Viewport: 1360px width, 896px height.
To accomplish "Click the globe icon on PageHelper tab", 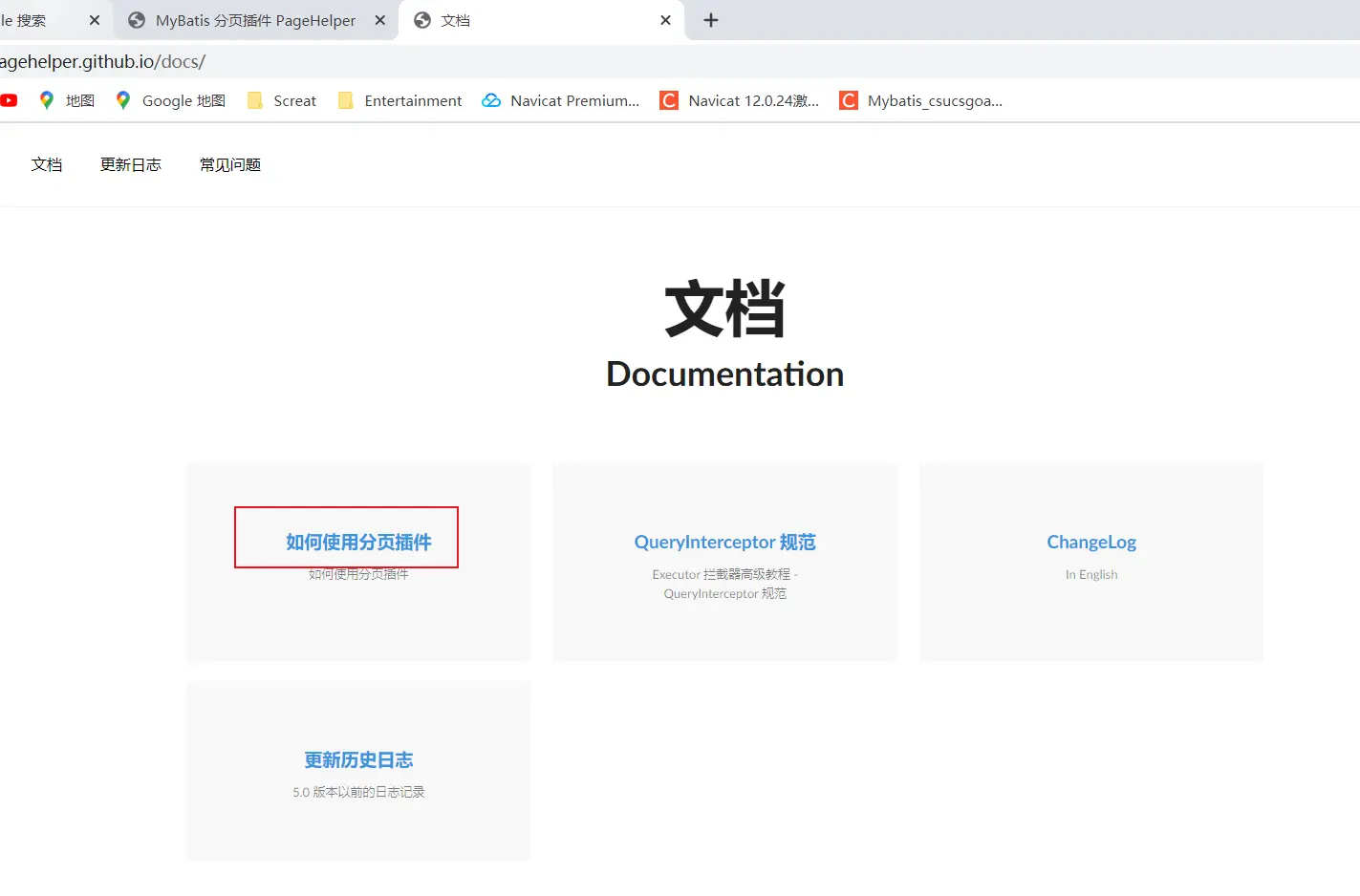I will click(137, 20).
